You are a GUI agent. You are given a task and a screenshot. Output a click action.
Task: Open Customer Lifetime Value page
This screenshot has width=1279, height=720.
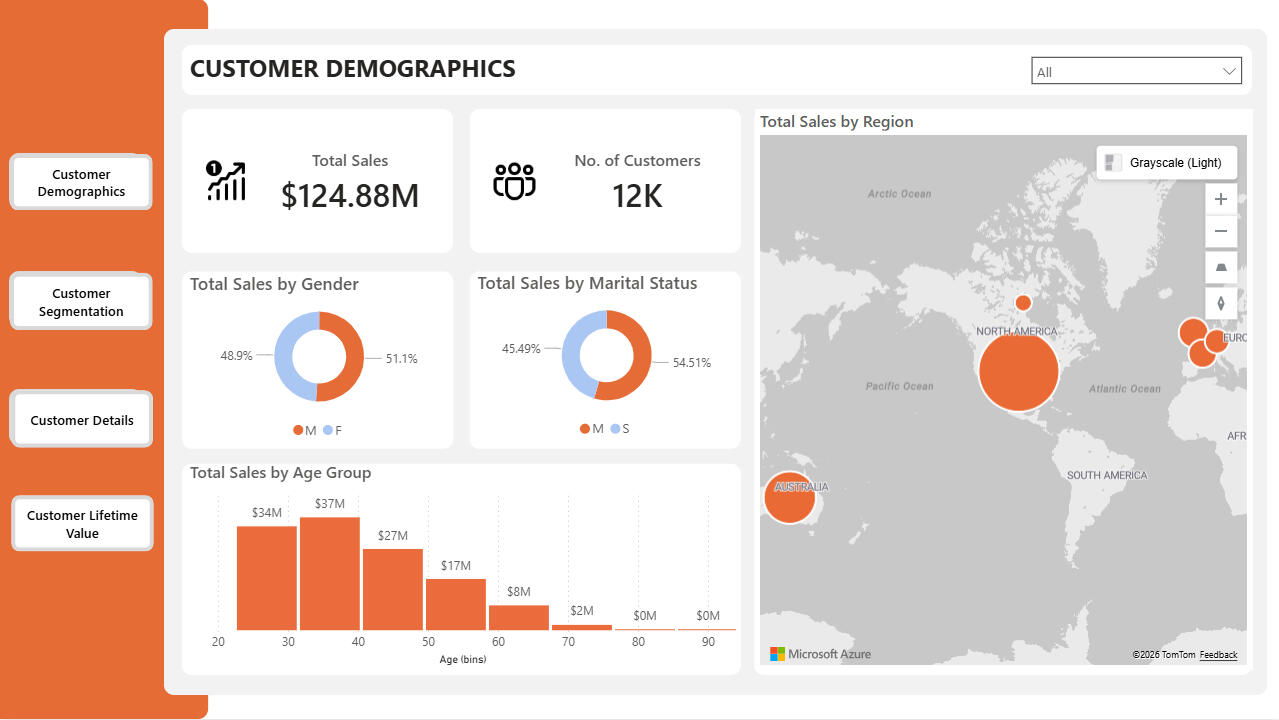tap(82, 524)
